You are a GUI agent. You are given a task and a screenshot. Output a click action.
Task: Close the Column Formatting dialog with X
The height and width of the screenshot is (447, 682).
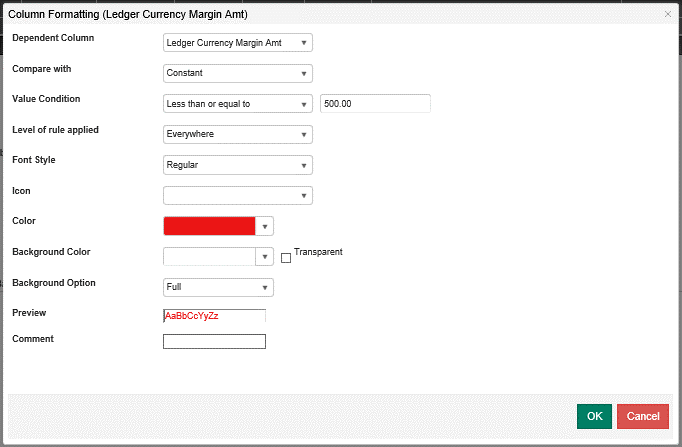[x=668, y=14]
